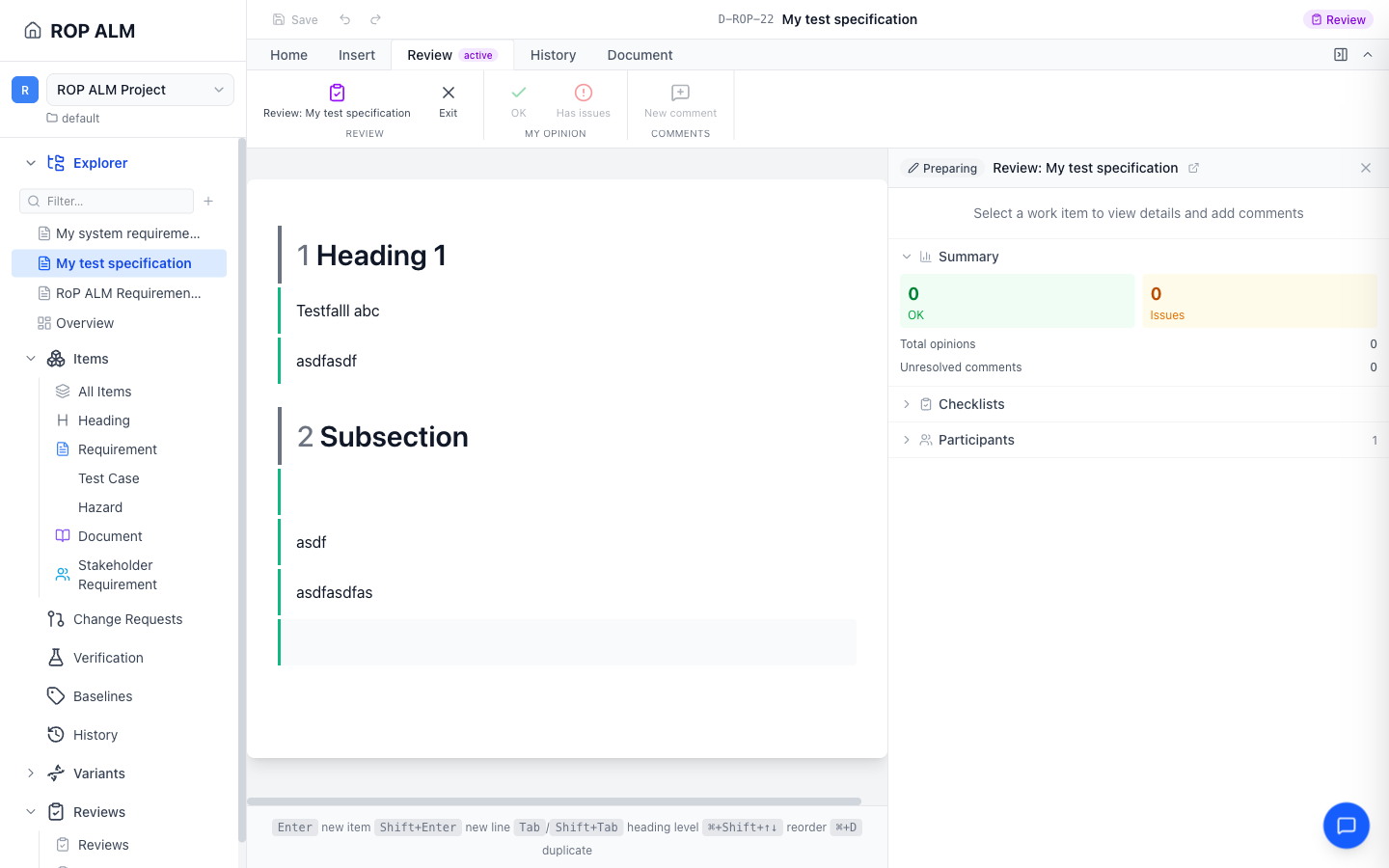This screenshot has height=868, width=1389.
Task: Open Change Requests
Action: [127, 619]
